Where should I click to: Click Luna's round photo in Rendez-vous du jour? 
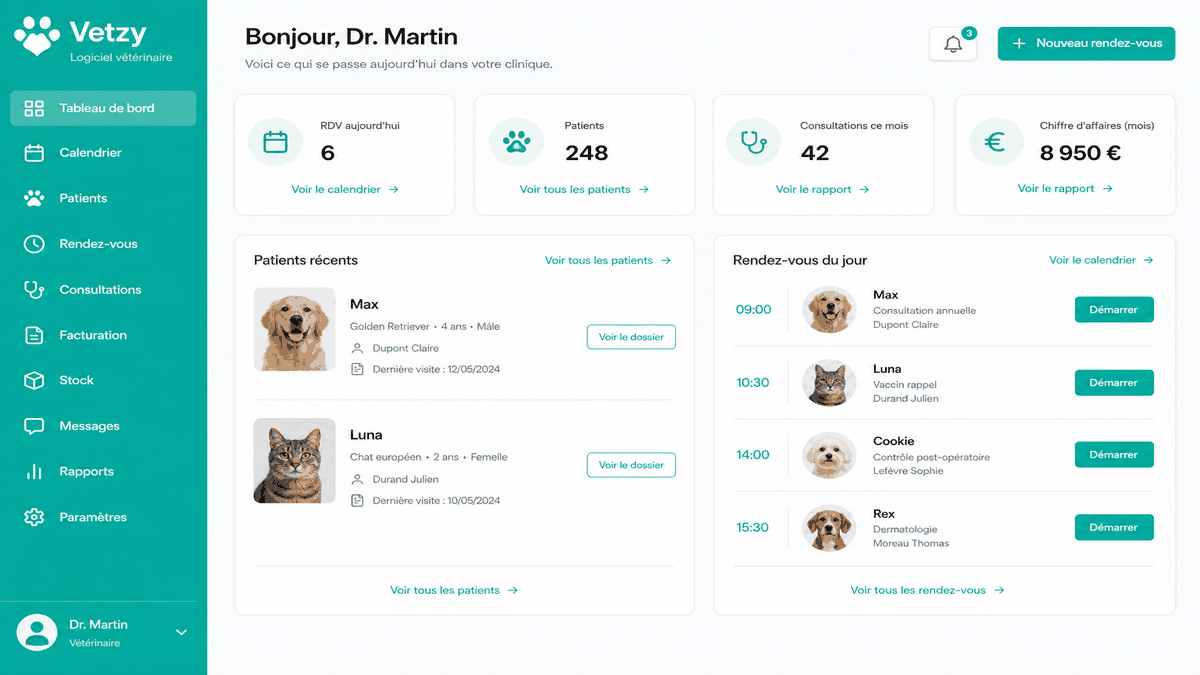click(x=829, y=383)
